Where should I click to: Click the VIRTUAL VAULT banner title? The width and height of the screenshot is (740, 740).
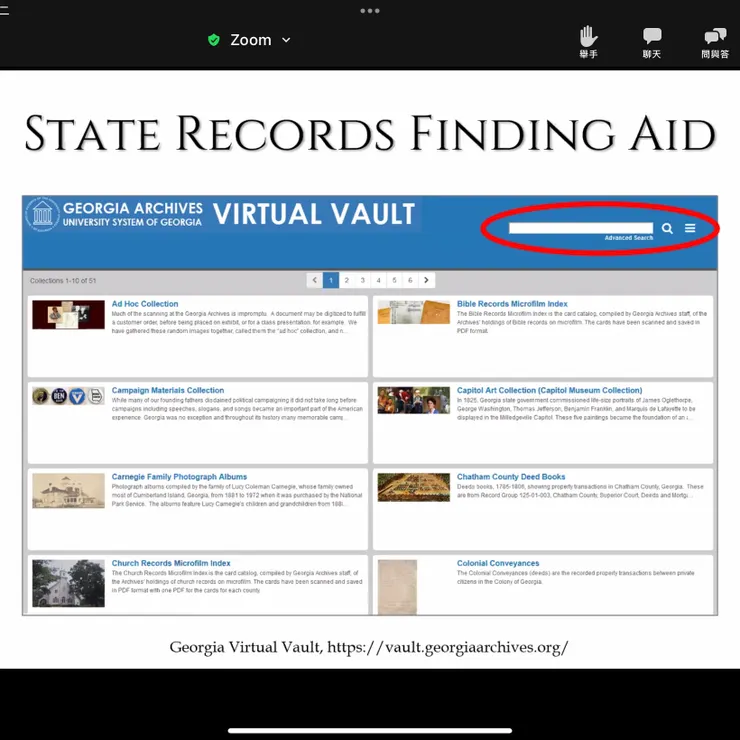(314, 214)
